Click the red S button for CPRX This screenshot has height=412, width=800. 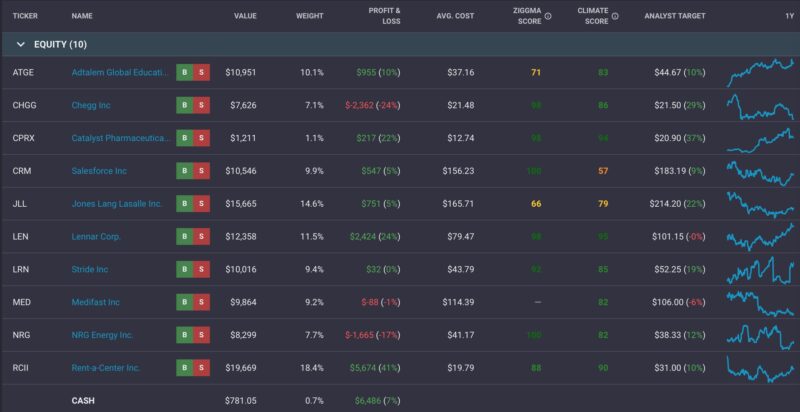(x=202, y=138)
